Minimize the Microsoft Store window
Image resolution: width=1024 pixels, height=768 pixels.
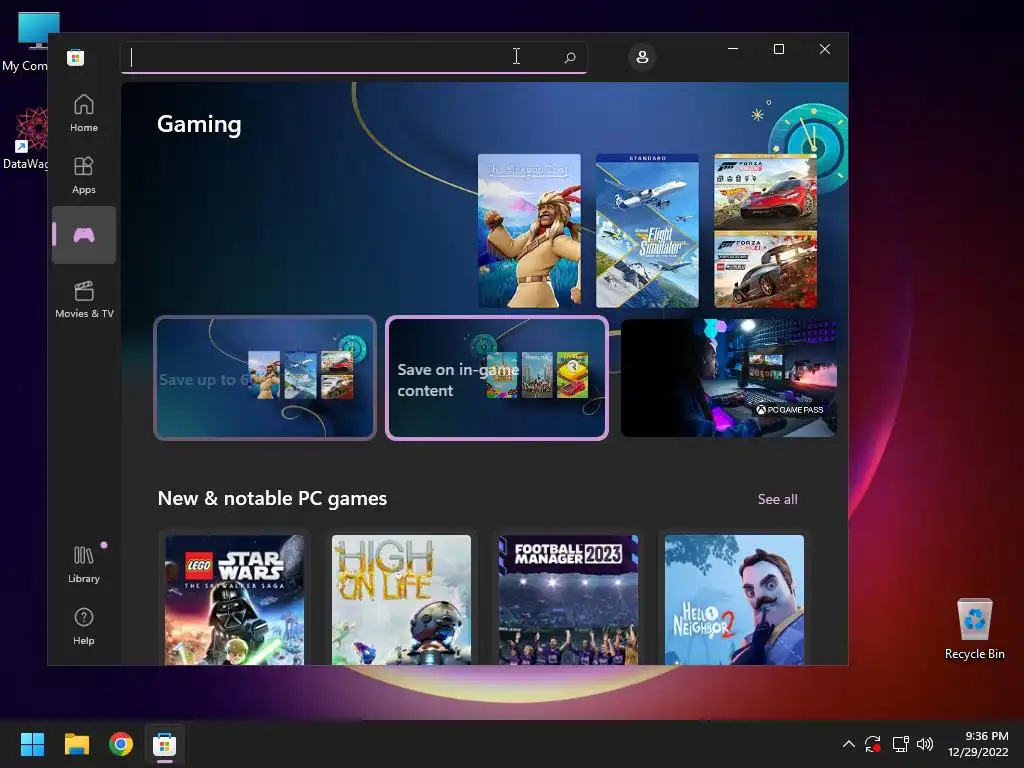coord(733,49)
